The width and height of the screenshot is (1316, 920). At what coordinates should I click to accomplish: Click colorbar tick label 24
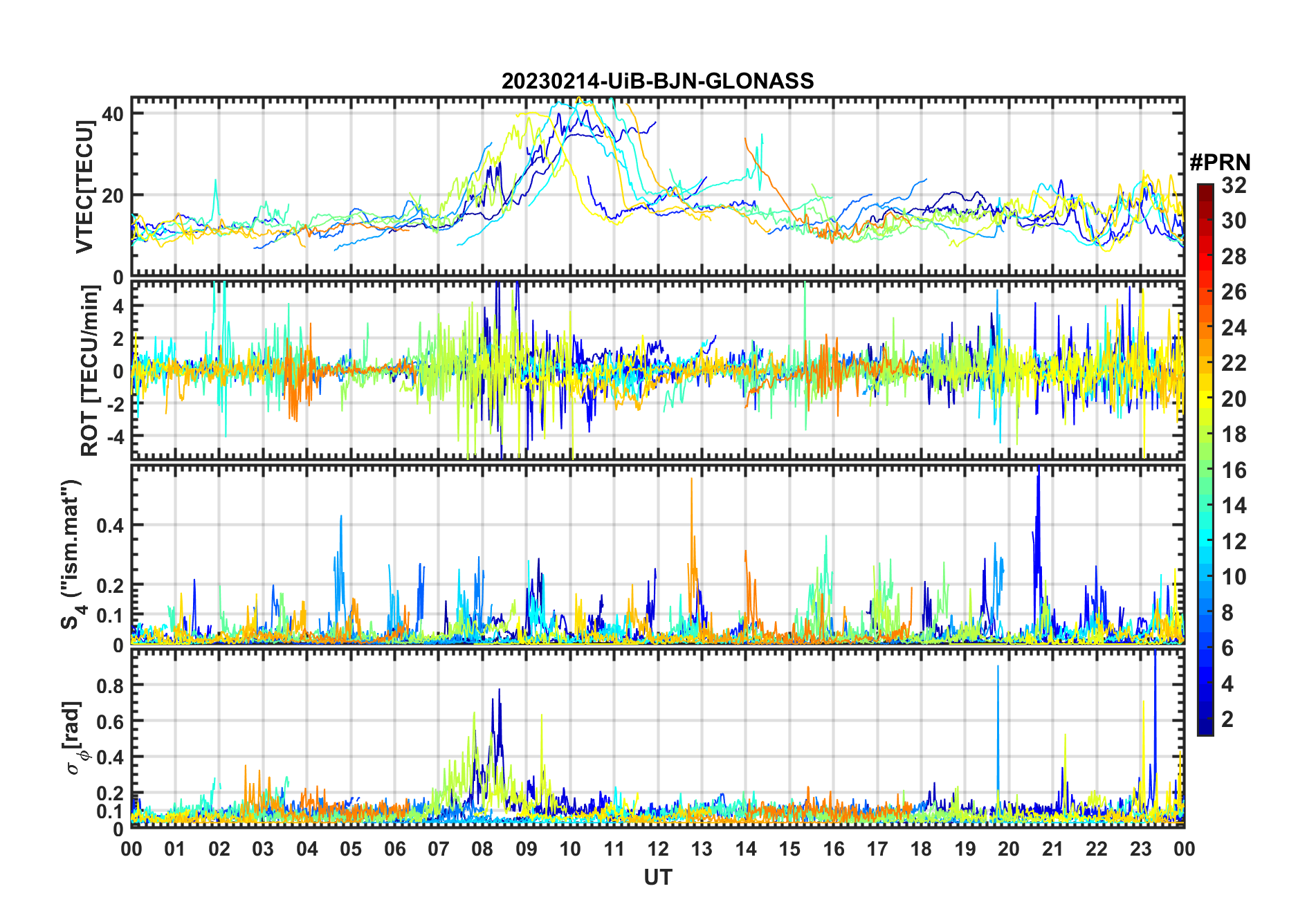[1234, 328]
